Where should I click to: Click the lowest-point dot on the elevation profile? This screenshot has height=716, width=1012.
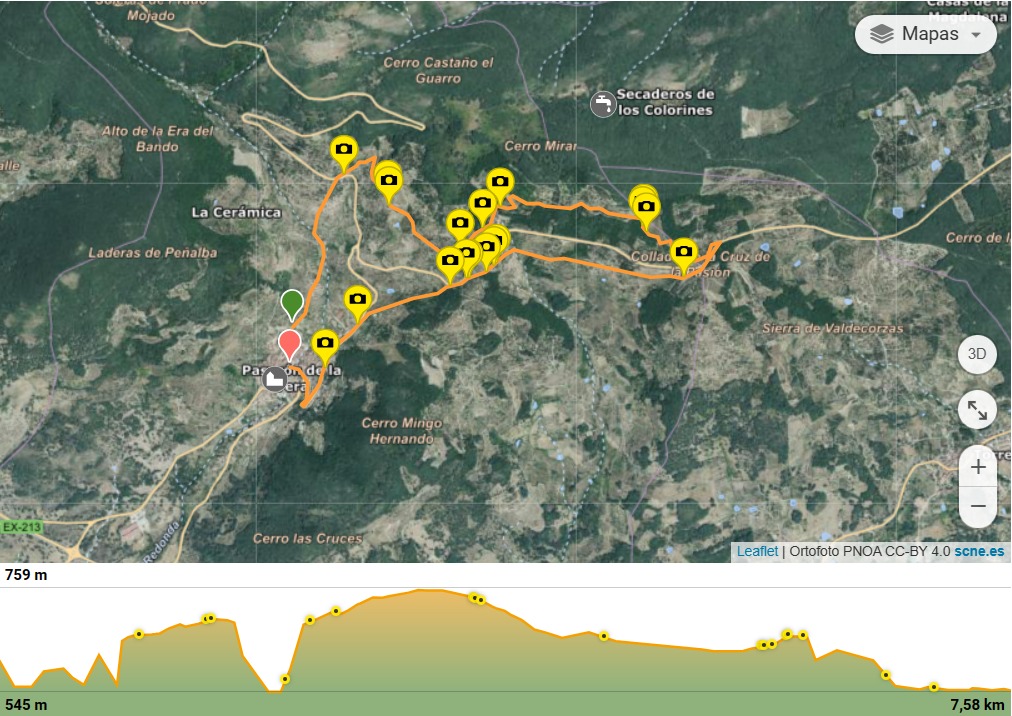[x=285, y=679]
